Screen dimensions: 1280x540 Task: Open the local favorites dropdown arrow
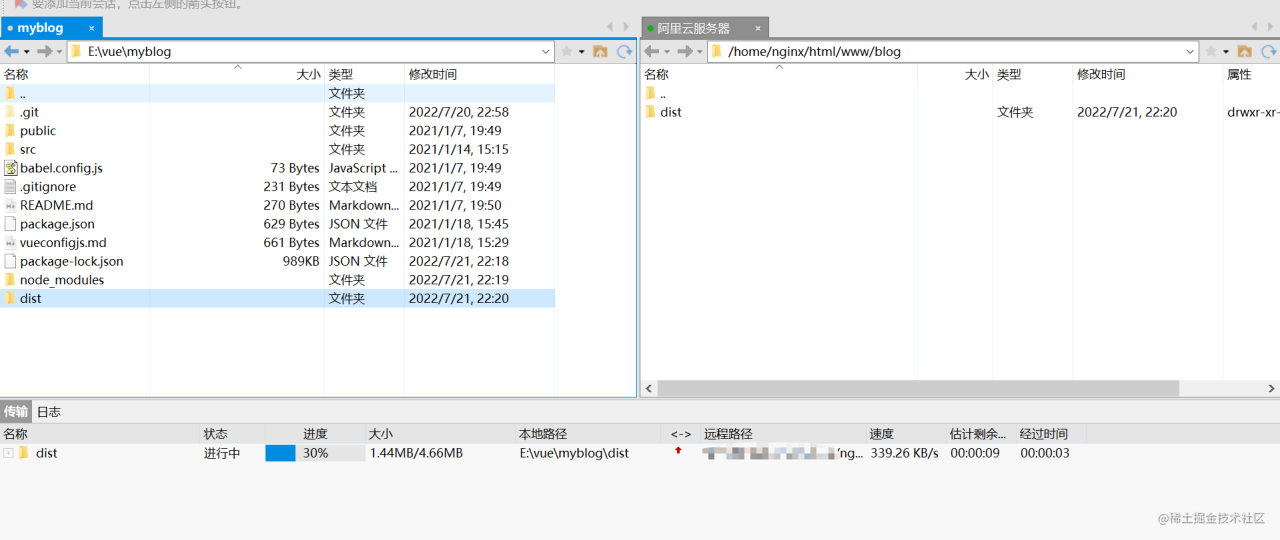581,52
